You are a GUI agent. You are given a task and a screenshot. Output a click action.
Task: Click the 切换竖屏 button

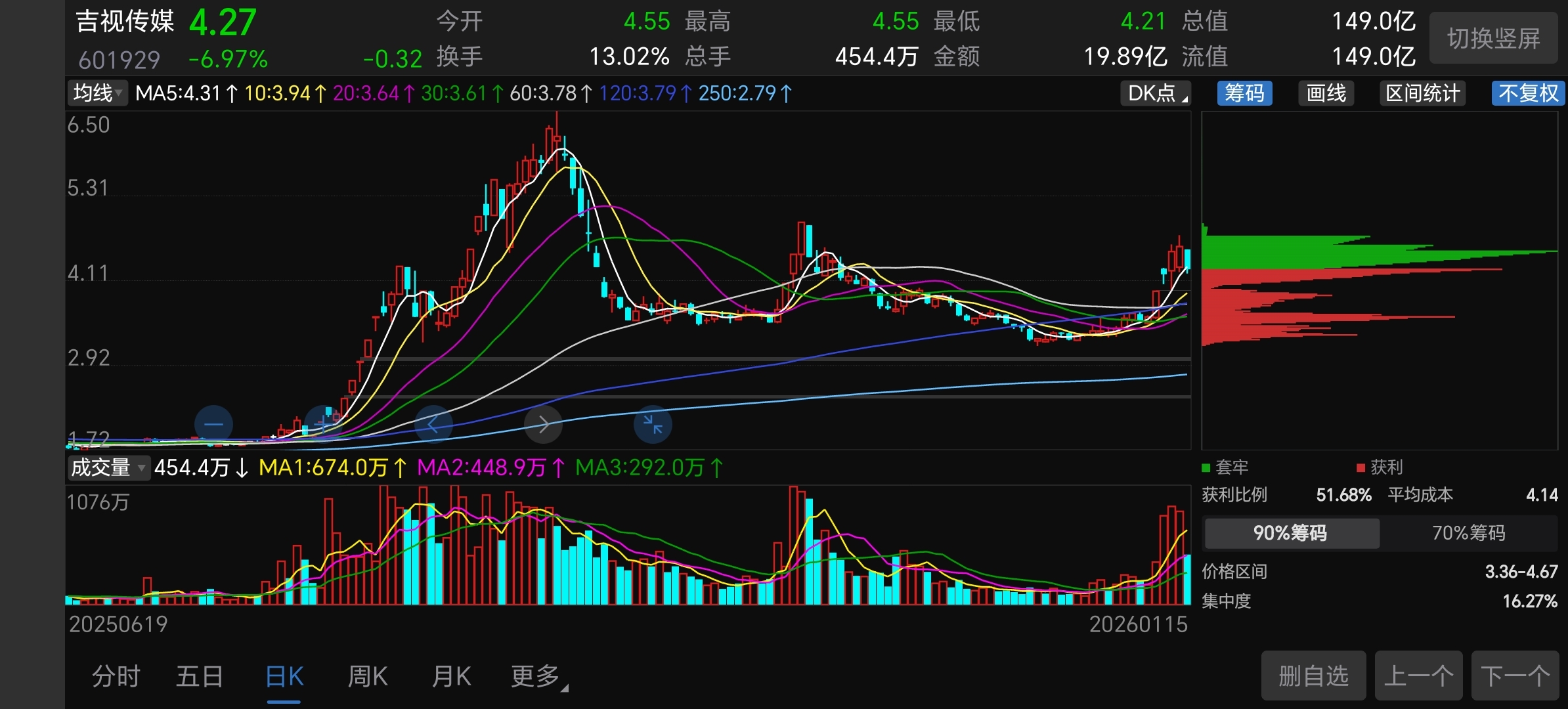tap(1493, 38)
